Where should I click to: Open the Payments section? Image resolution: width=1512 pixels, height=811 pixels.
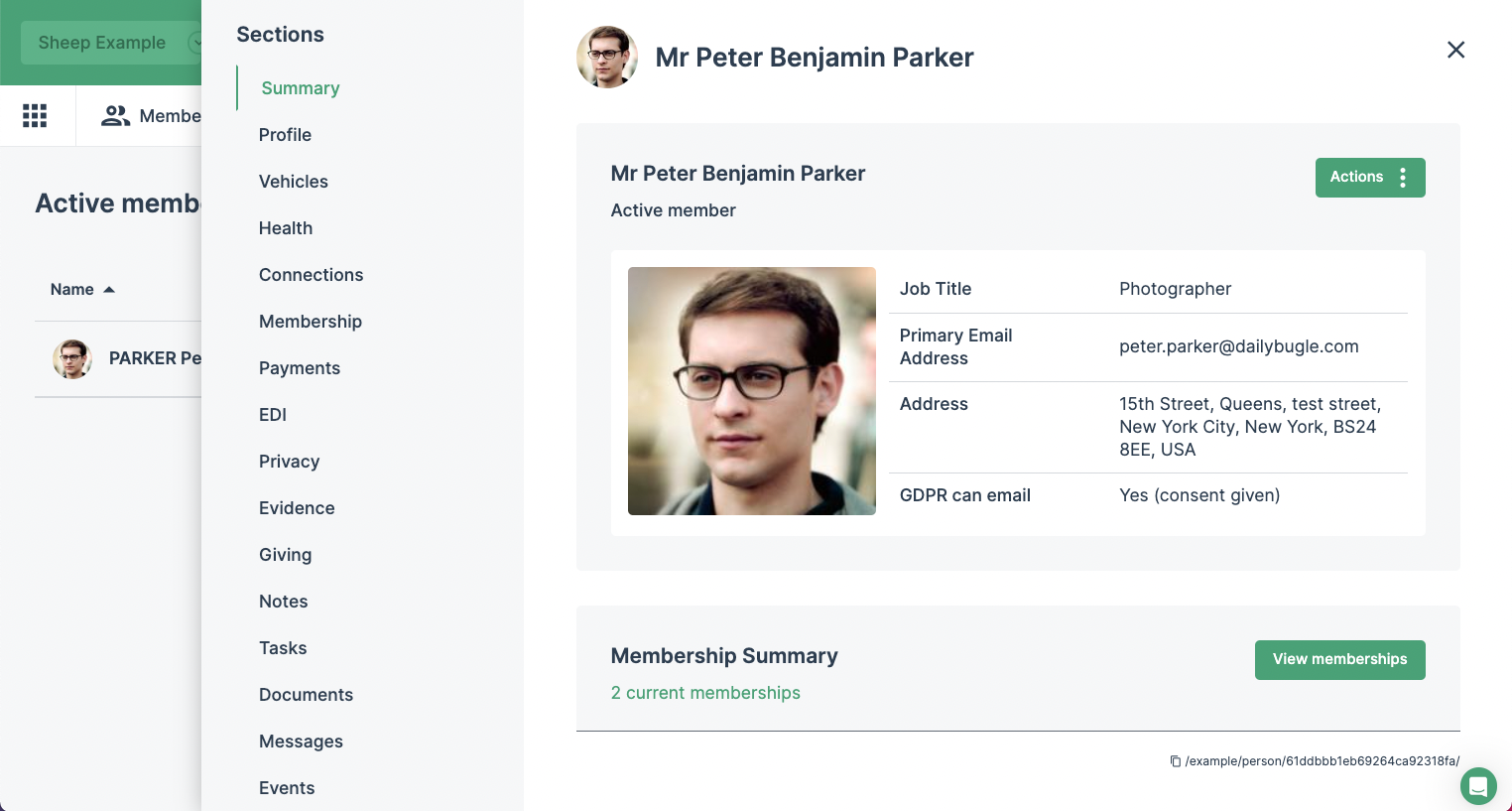300,367
